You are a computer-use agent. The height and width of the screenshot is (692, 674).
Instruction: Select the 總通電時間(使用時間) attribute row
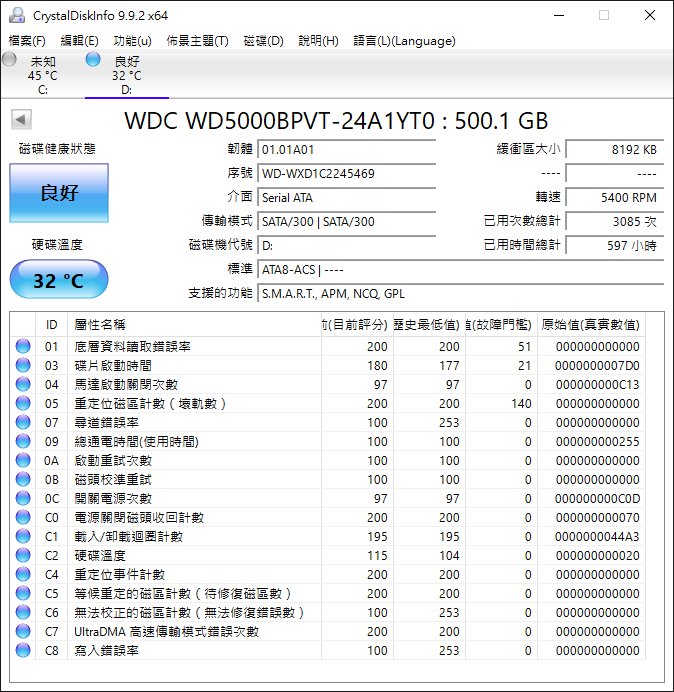pos(328,441)
